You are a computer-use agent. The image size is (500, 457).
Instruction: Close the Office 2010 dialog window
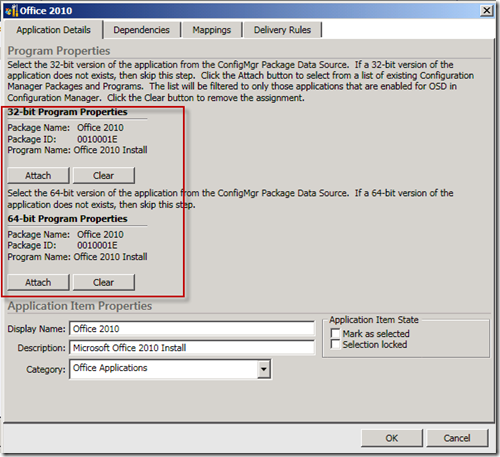coord(487,11)
